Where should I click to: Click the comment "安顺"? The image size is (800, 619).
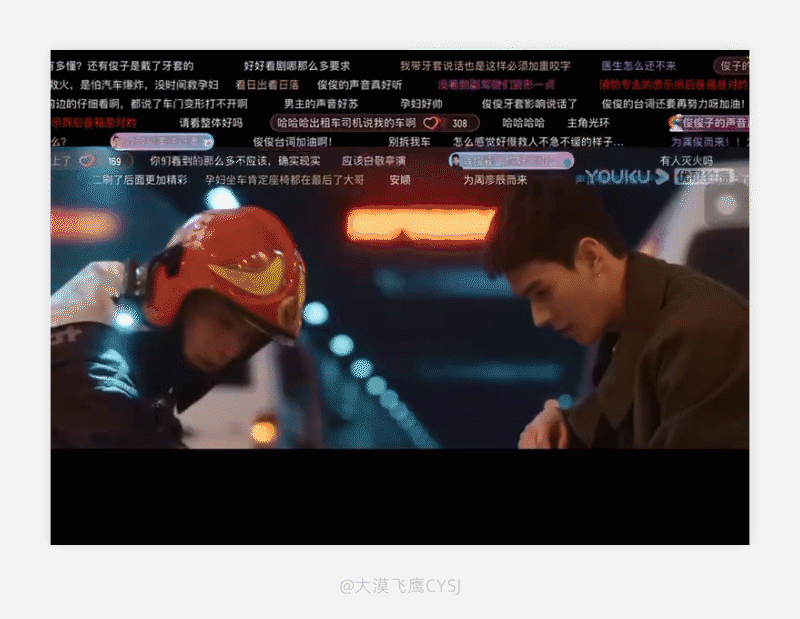tap(399, 180)
